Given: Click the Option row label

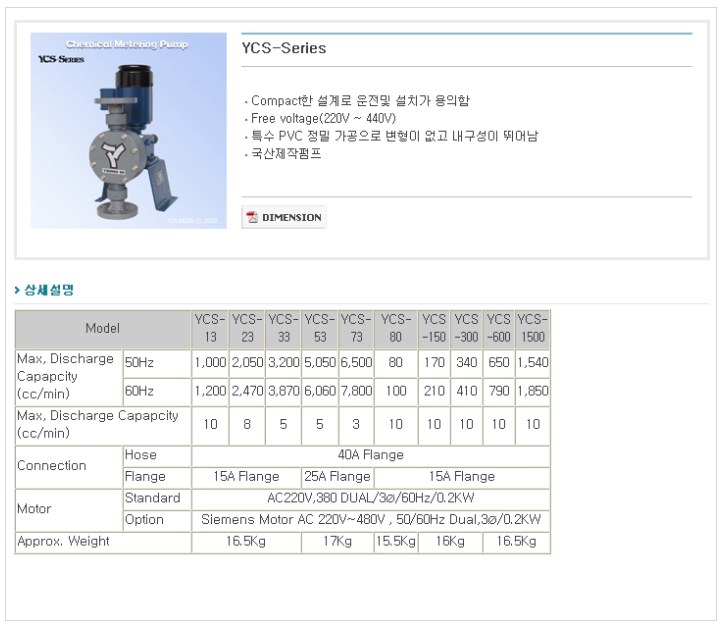Looking at the screenshot, I should coord(157,520).
